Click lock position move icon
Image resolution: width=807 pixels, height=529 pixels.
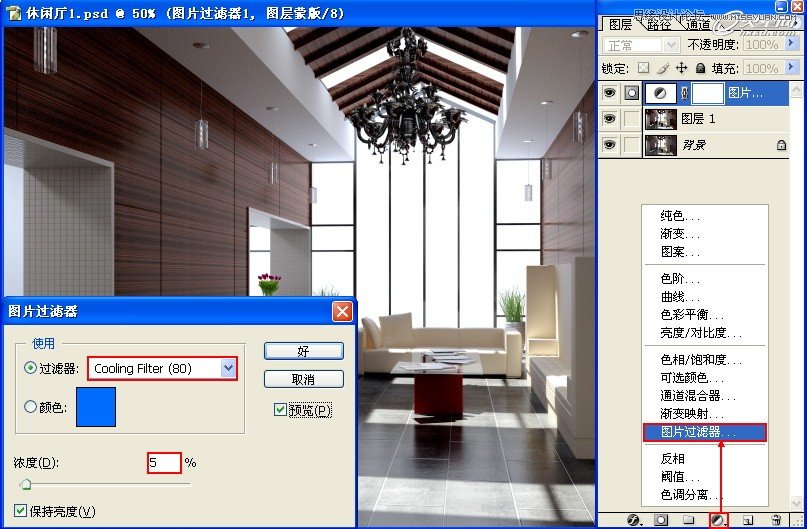tap(681, 68)
